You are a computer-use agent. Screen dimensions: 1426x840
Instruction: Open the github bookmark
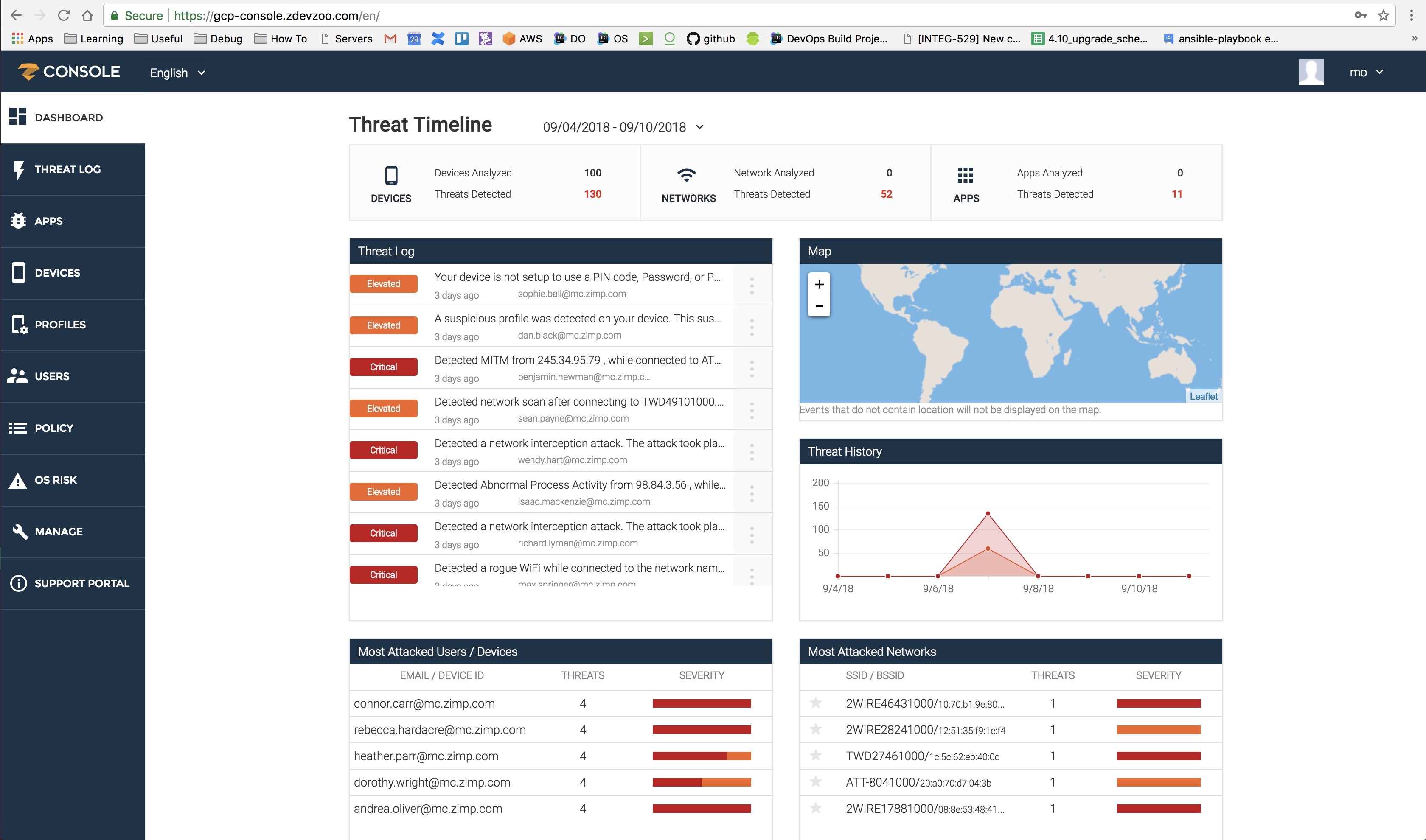711,39
